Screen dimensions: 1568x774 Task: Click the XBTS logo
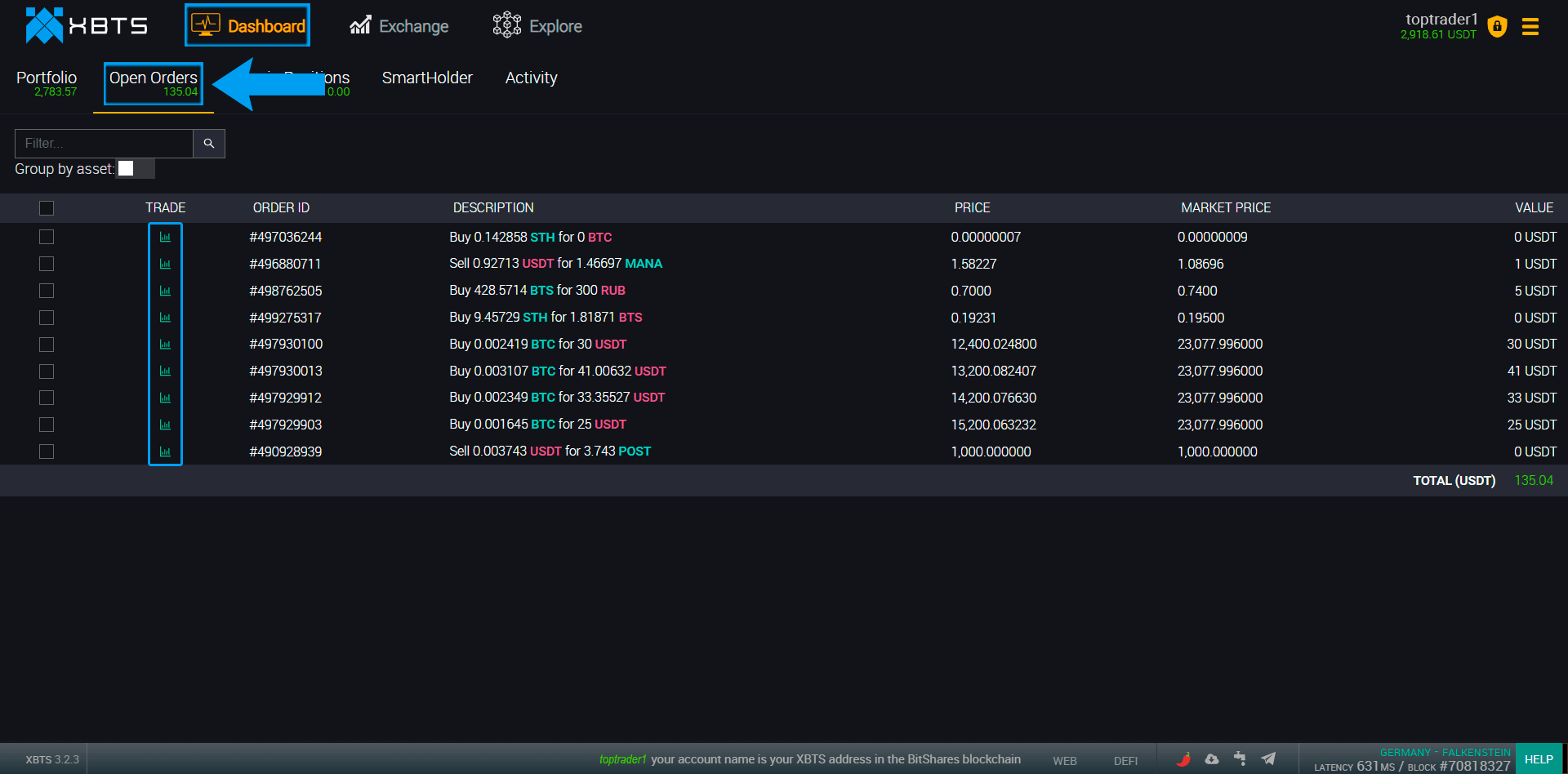click(x=87, y=26)
